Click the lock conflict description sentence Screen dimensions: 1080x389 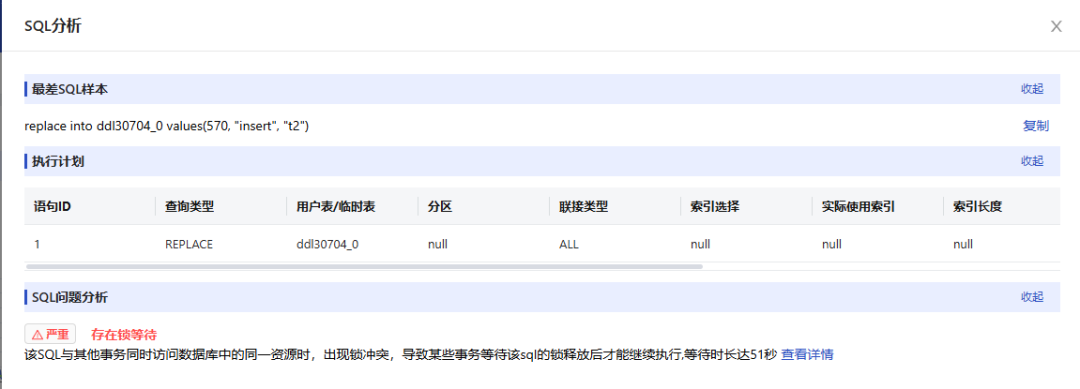point(401,355)
